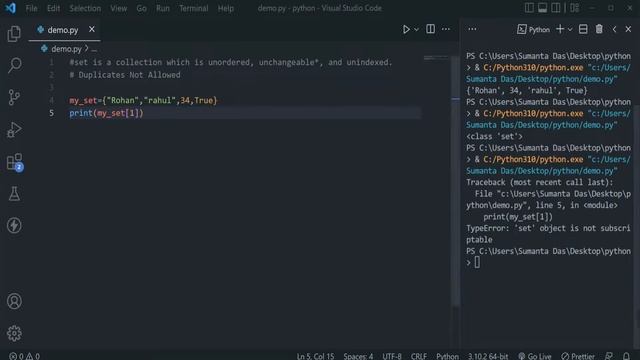
Task: Toggle secondary side bar layout icon
Action: (x=556, y=8)
